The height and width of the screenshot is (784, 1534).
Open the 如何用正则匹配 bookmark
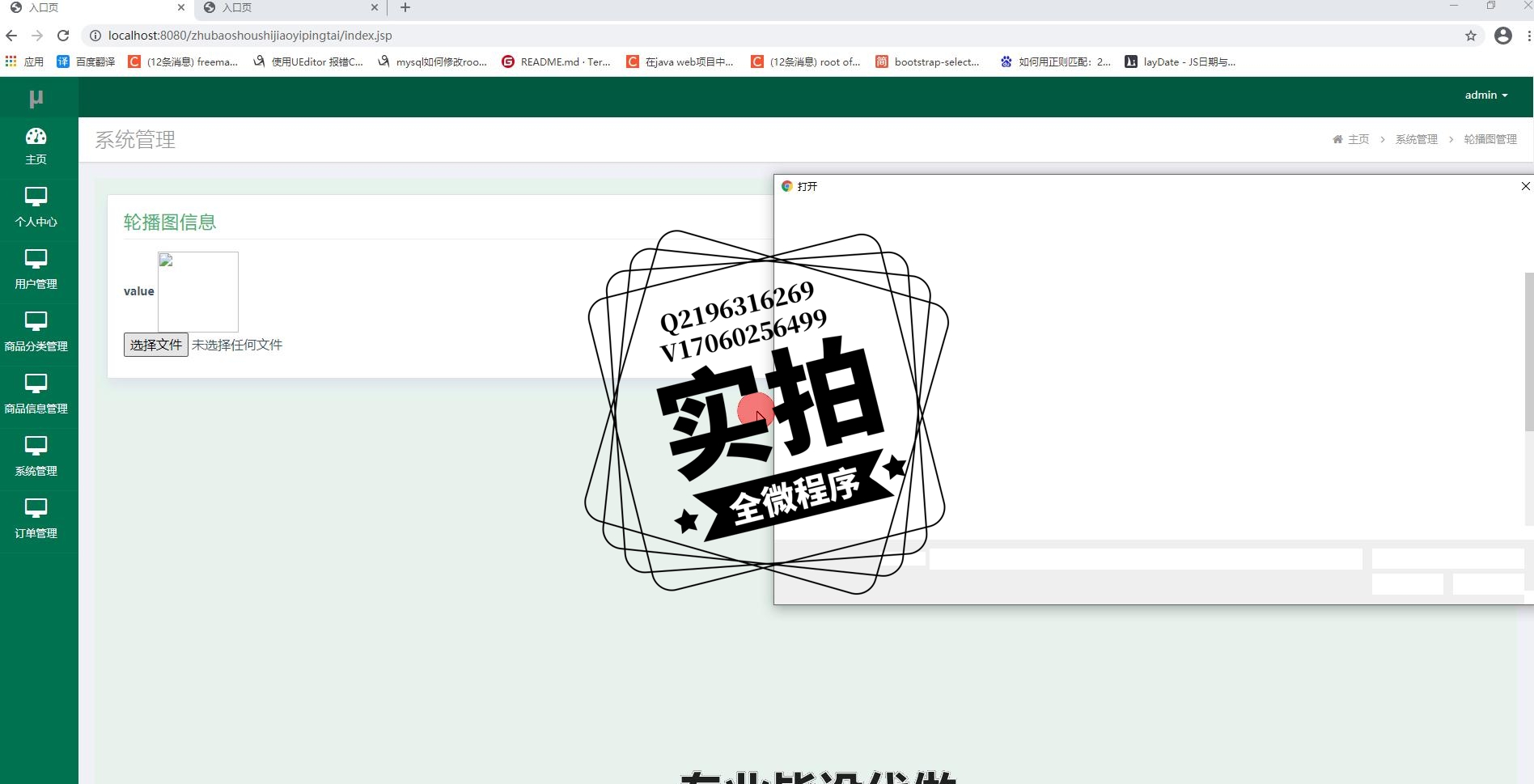(x=1056, y=61)
